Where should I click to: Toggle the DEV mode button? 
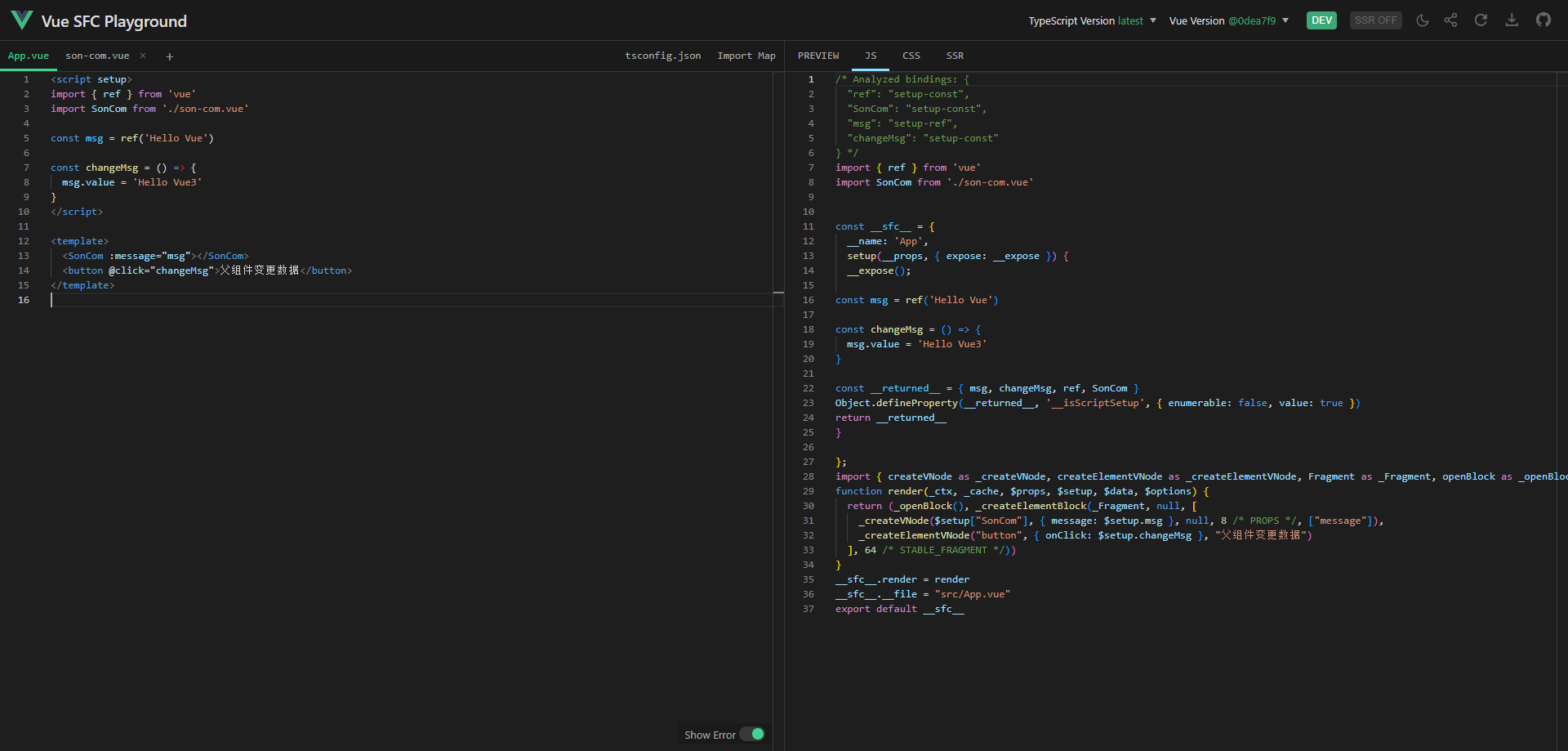(x=1321, y=20)
